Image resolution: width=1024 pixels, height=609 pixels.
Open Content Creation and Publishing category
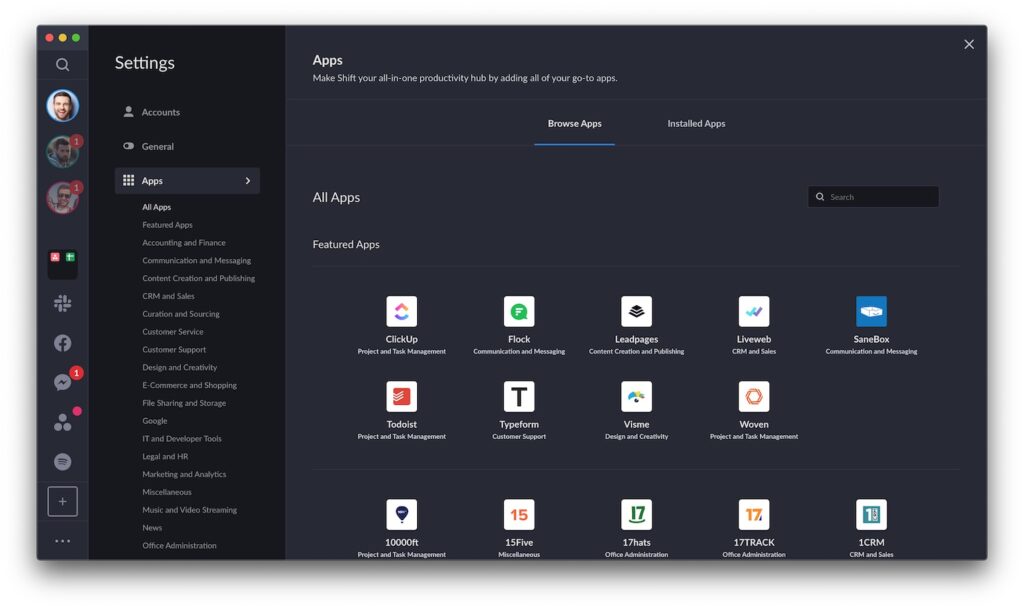tap(199, 278)
